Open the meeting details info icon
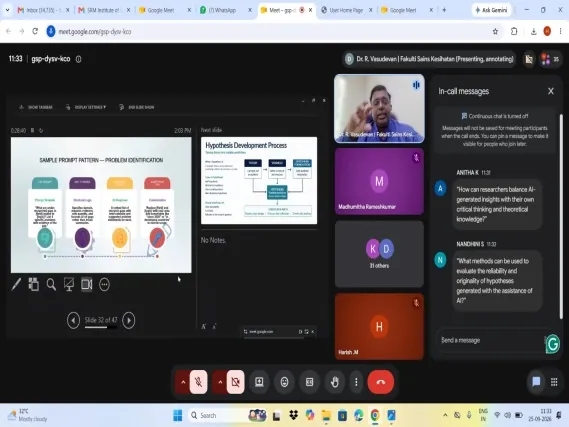The width and height of the screenshot is (569, 427). pyautogui.click(x=78, y=59)
